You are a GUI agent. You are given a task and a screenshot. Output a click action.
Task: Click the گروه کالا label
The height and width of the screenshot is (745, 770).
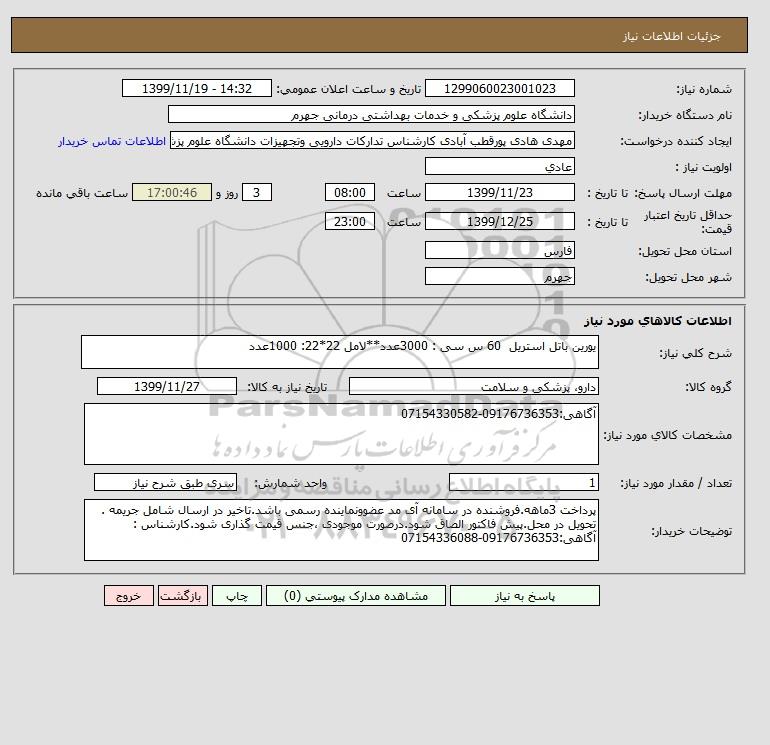tap(708, 387)
